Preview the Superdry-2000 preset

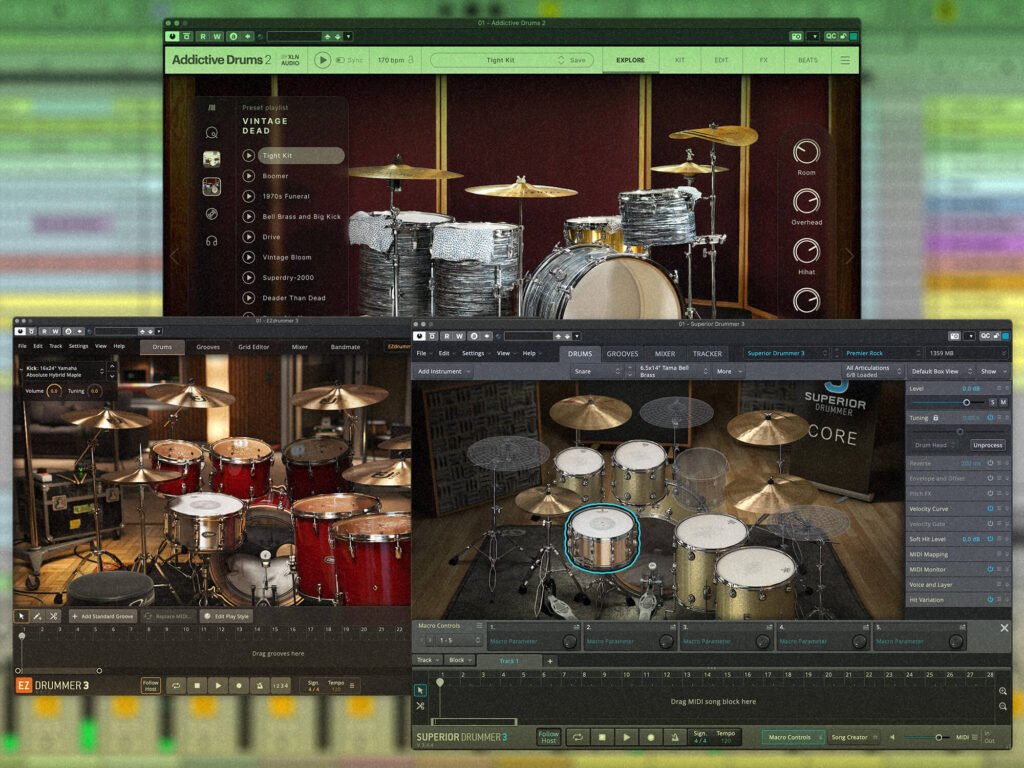[x=249, y=278]
